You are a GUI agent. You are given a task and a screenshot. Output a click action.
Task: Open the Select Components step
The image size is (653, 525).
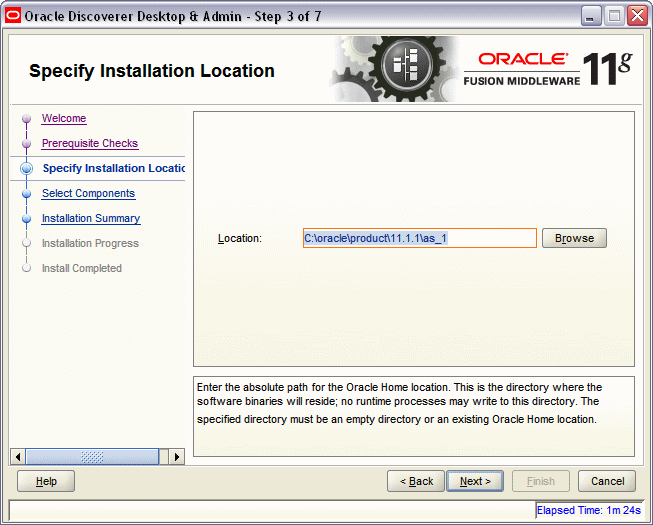[x=88, y=193]
